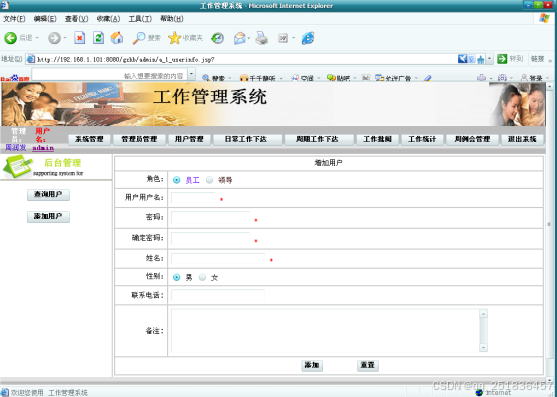Click the Edit document icon
Image resolution: width=557 pixels, height=397 pixels.
pos(283,38)
